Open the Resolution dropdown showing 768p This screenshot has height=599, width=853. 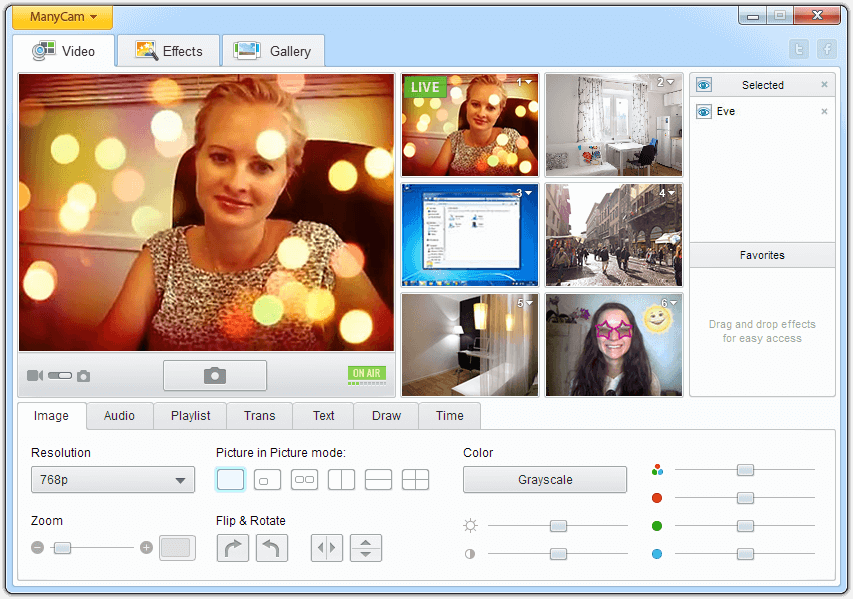pyautogui.click(x=112, y=479)
